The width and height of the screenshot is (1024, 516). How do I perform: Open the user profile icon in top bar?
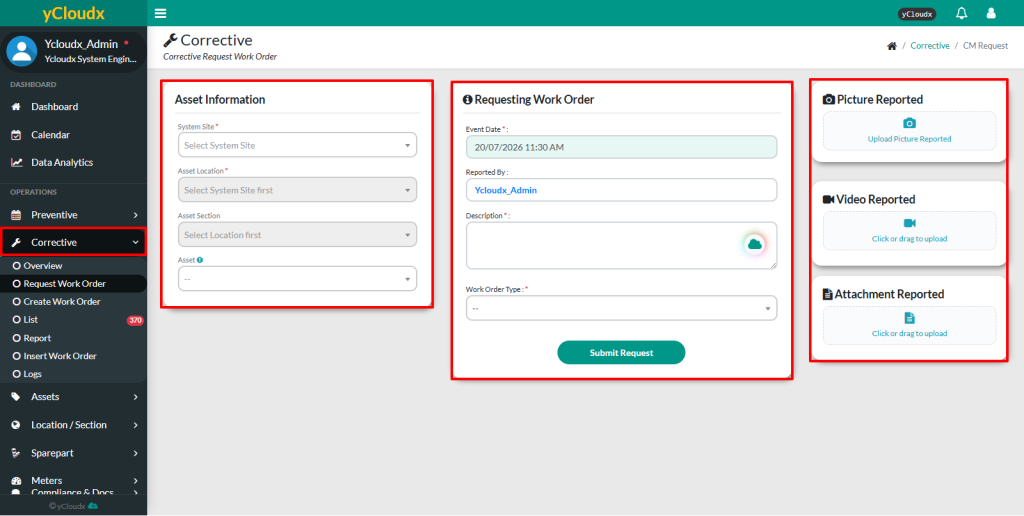pos(991,13)
